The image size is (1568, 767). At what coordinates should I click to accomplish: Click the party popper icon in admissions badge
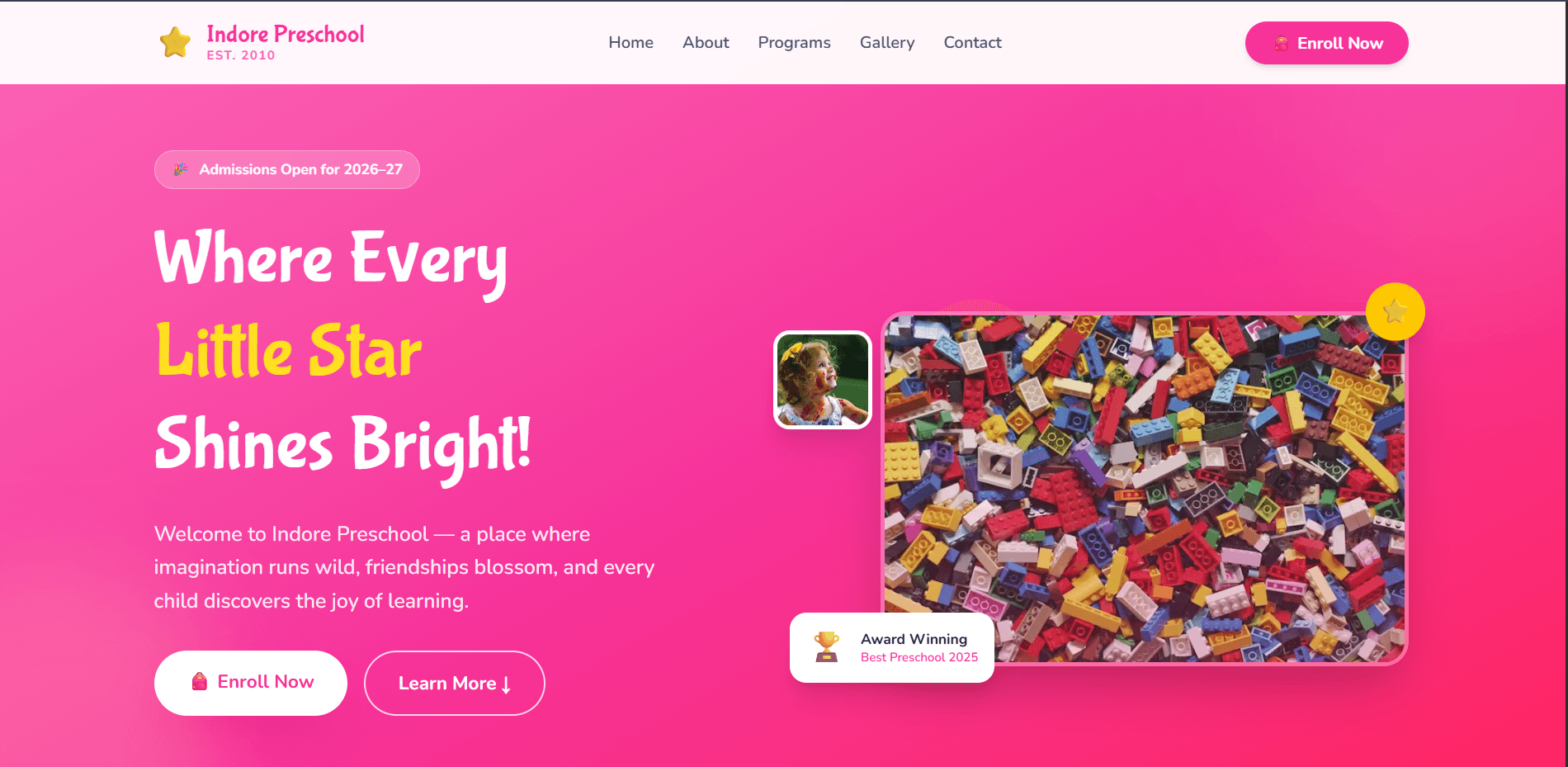coord(180,169)
